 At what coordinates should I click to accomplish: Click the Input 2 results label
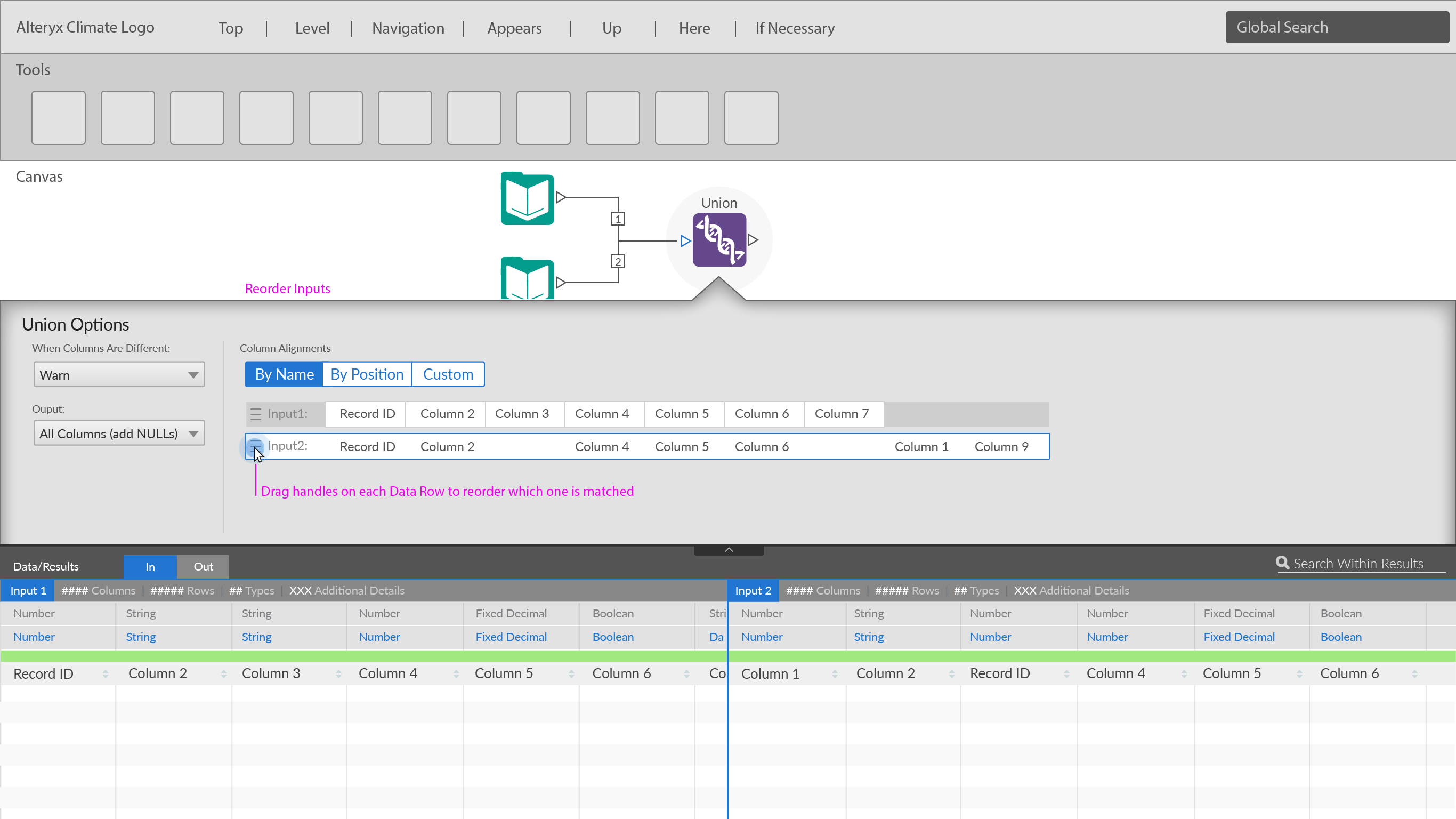click(x=753, y=590)
